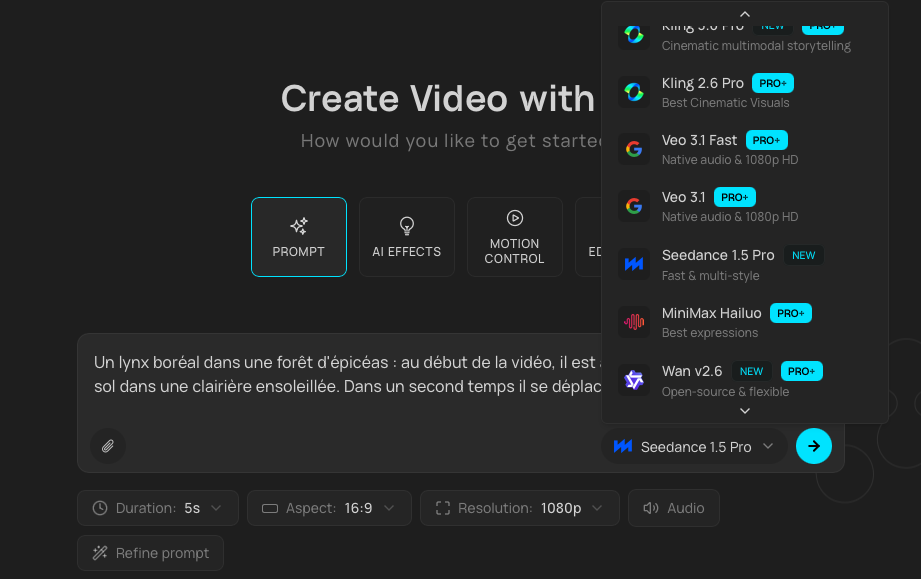The width and height of the screenshot is (921, 579).
Task: Switch to AI Effects tab
Action: (x=406, y=237)
